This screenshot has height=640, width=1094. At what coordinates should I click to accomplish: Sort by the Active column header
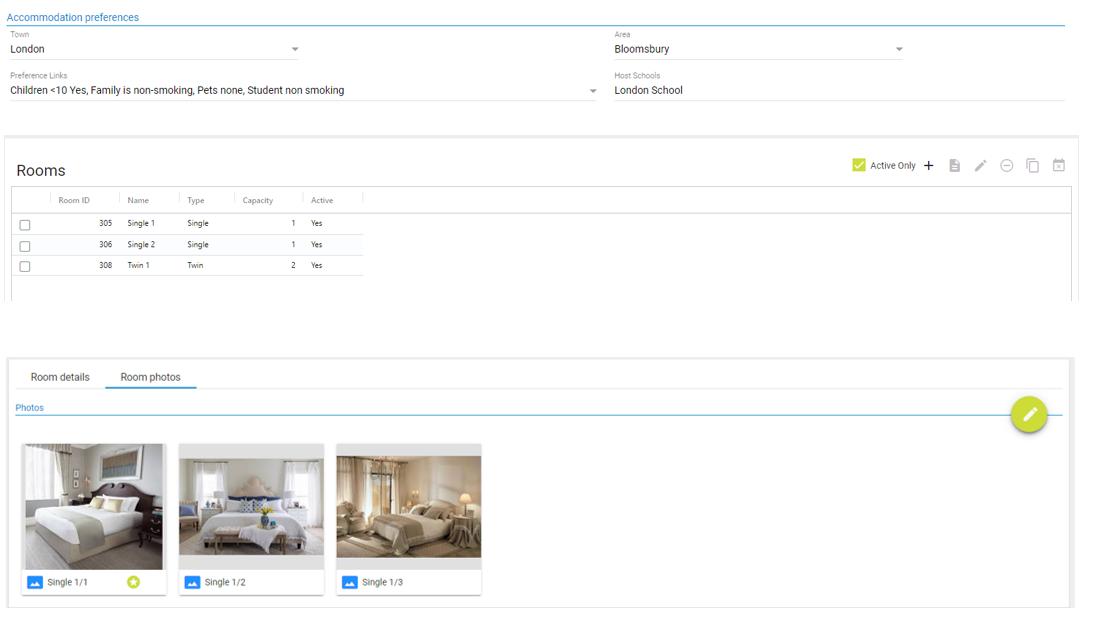pos(322,200)
